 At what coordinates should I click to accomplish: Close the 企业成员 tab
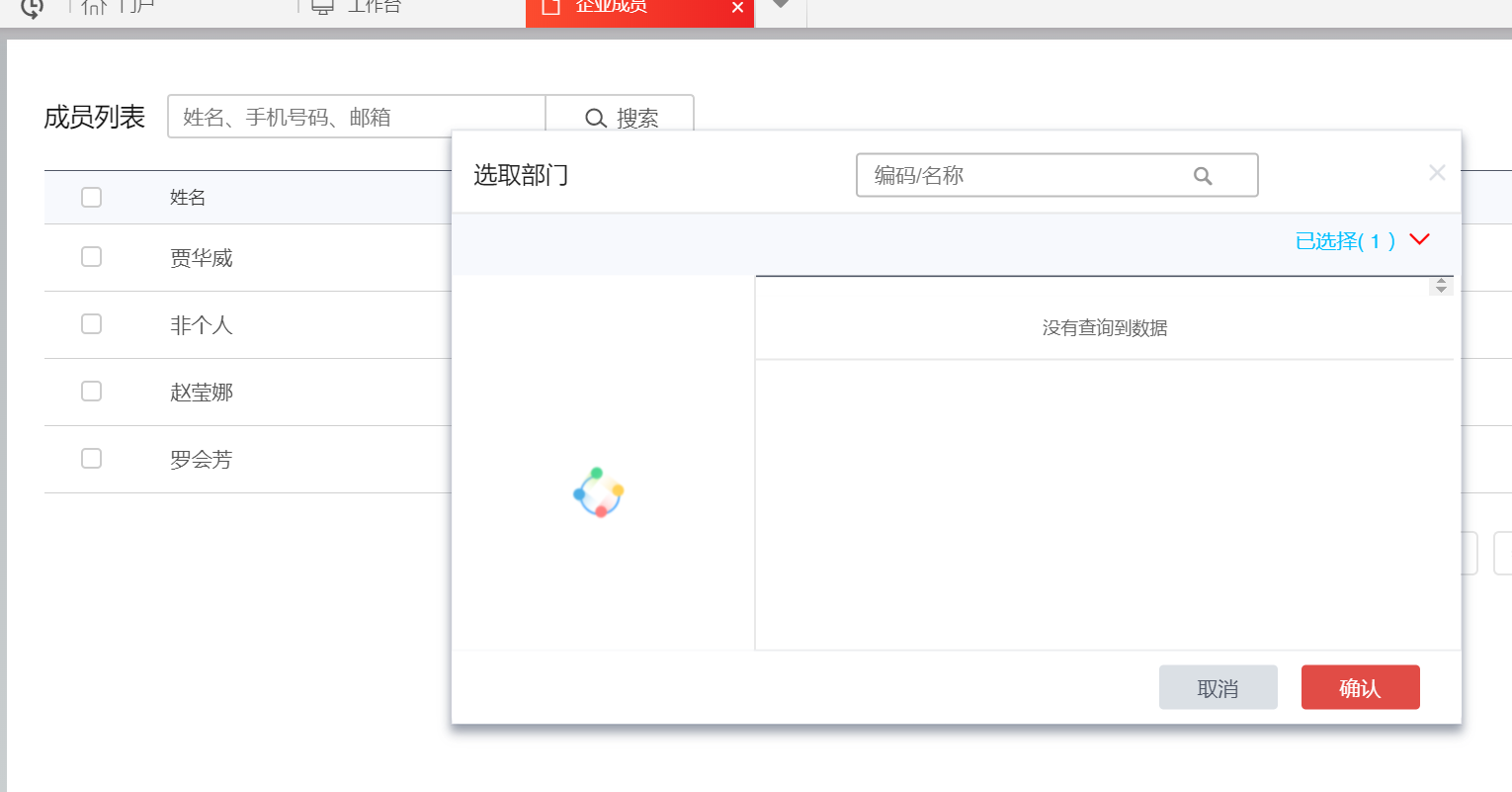737,8
